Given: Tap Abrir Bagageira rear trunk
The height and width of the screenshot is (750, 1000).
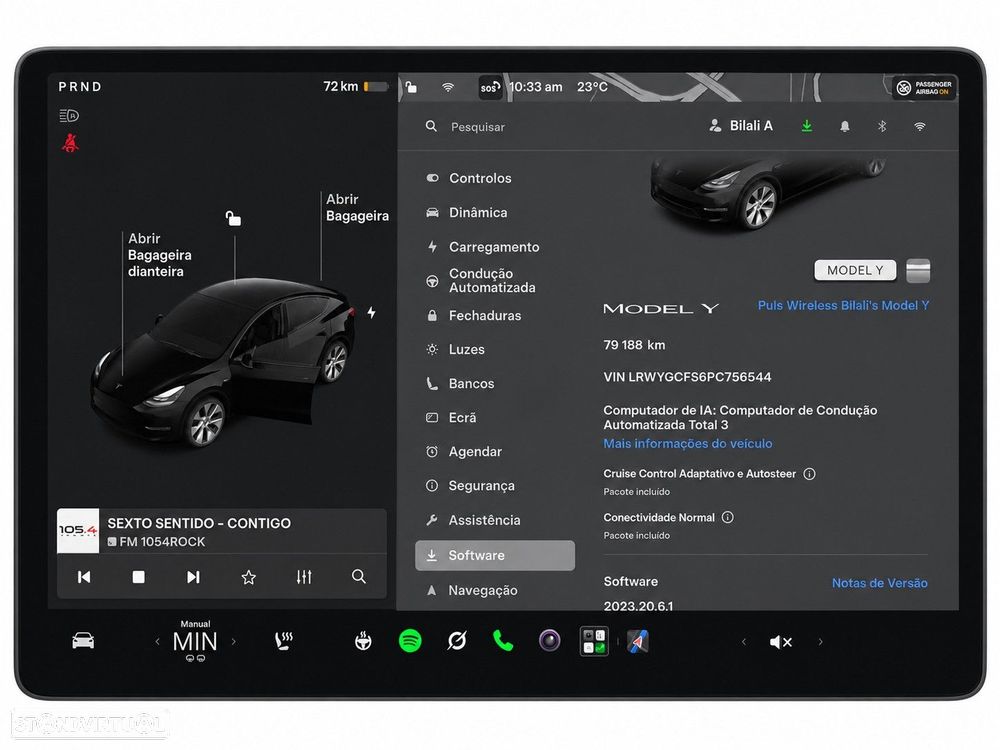Looking at the screenshot, I should coord(357,208).
